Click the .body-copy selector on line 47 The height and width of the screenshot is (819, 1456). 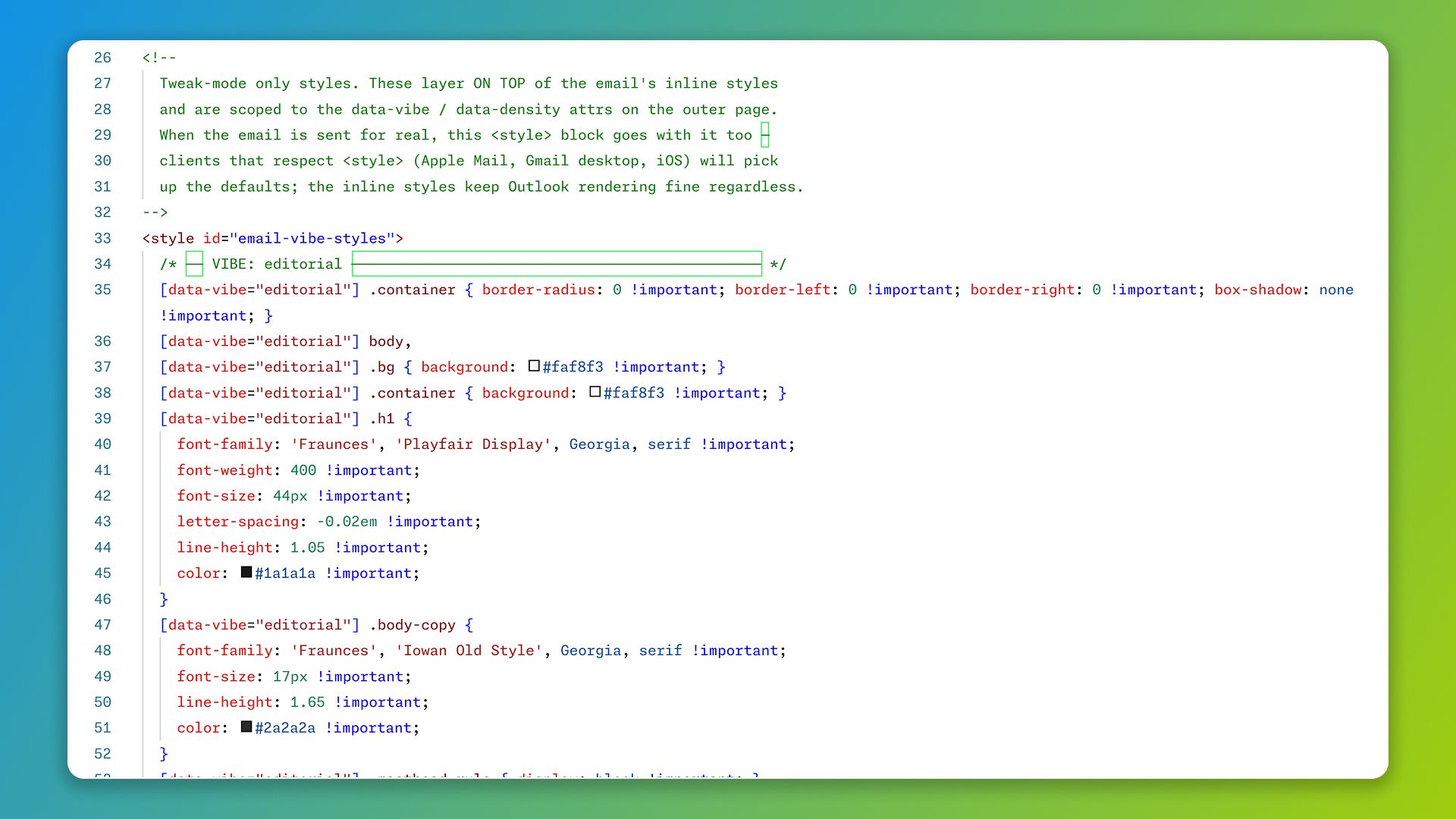tap(413, 625)
